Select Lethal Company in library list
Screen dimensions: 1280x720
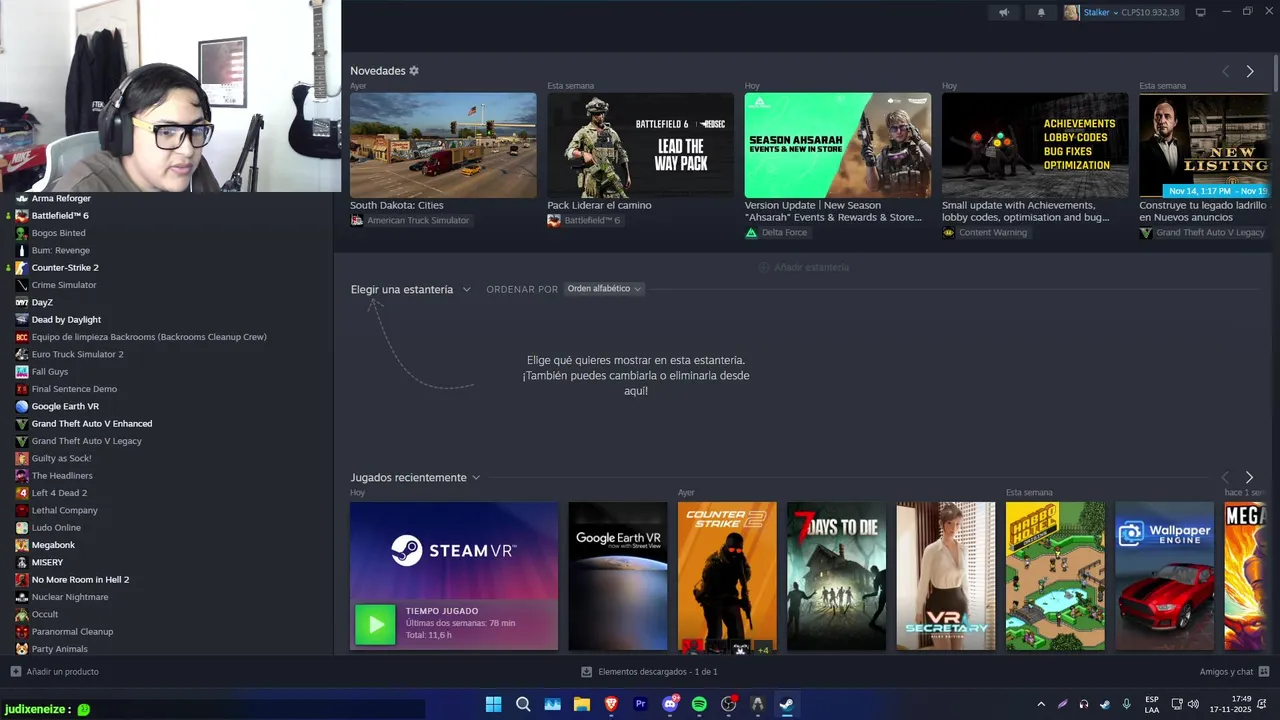pyautogui.click(x=65, y=510)
